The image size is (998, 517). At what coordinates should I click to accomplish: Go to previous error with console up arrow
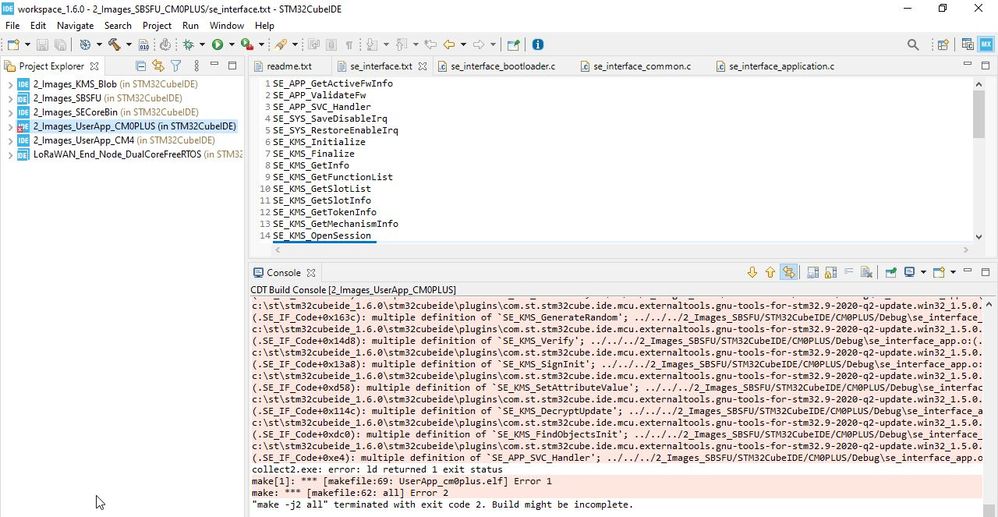[770, 273]
